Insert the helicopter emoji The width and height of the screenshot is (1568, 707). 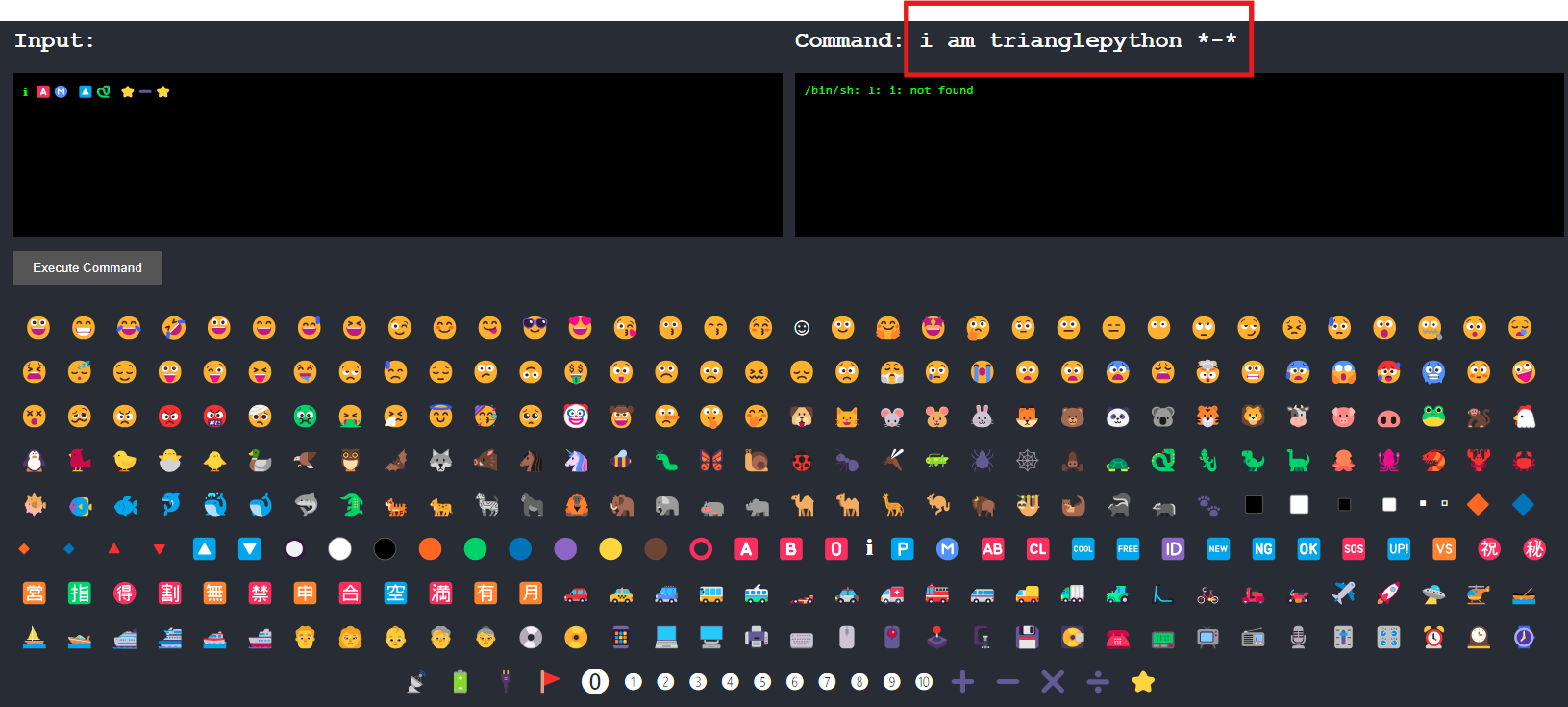click(1478, 593)
